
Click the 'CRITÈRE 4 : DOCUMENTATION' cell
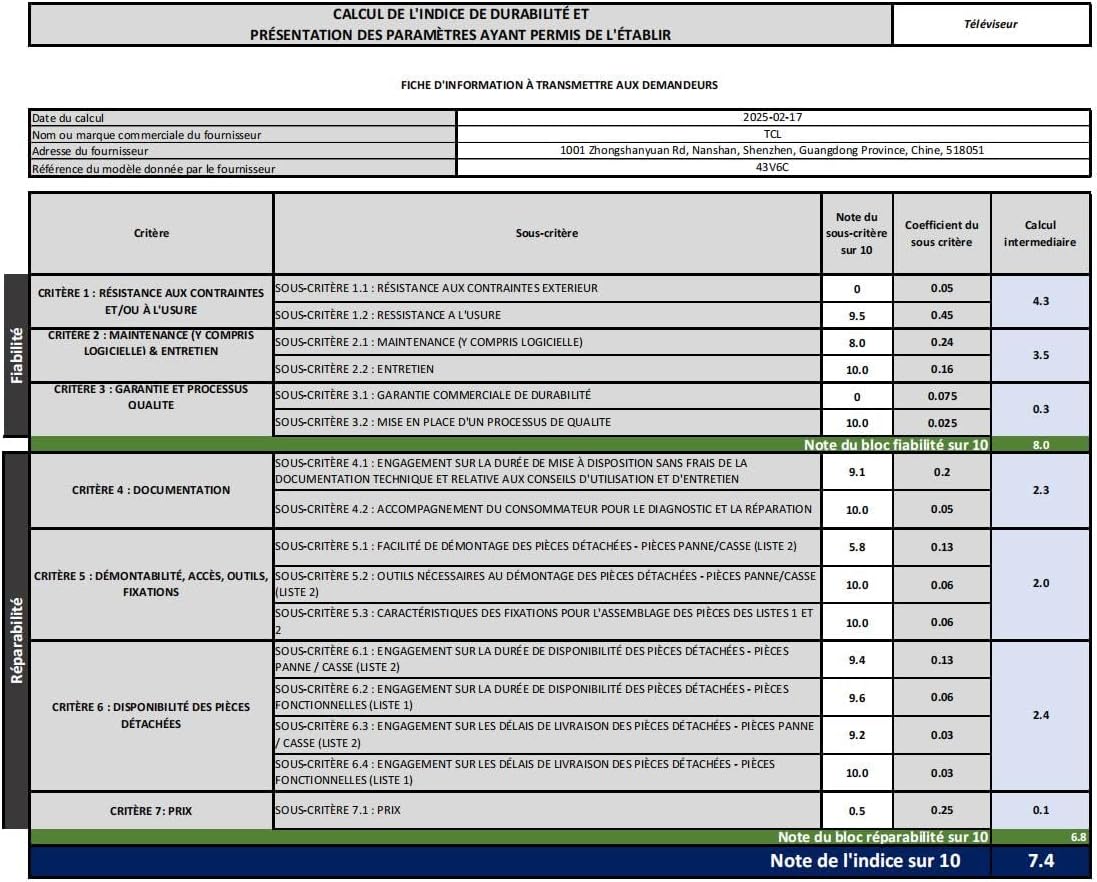click(151, 490)
